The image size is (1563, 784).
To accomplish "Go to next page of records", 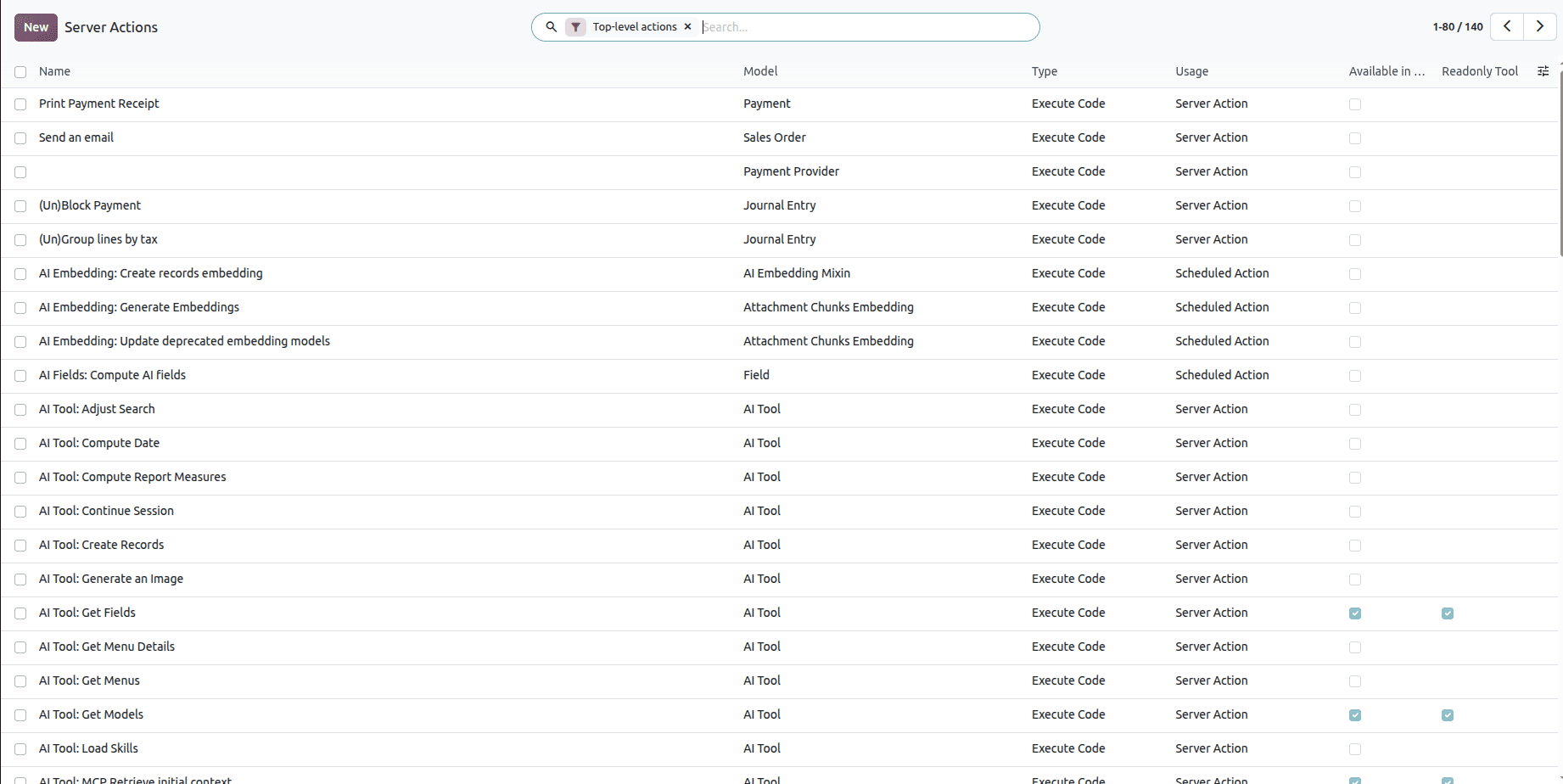I will tap(1540, 26).
